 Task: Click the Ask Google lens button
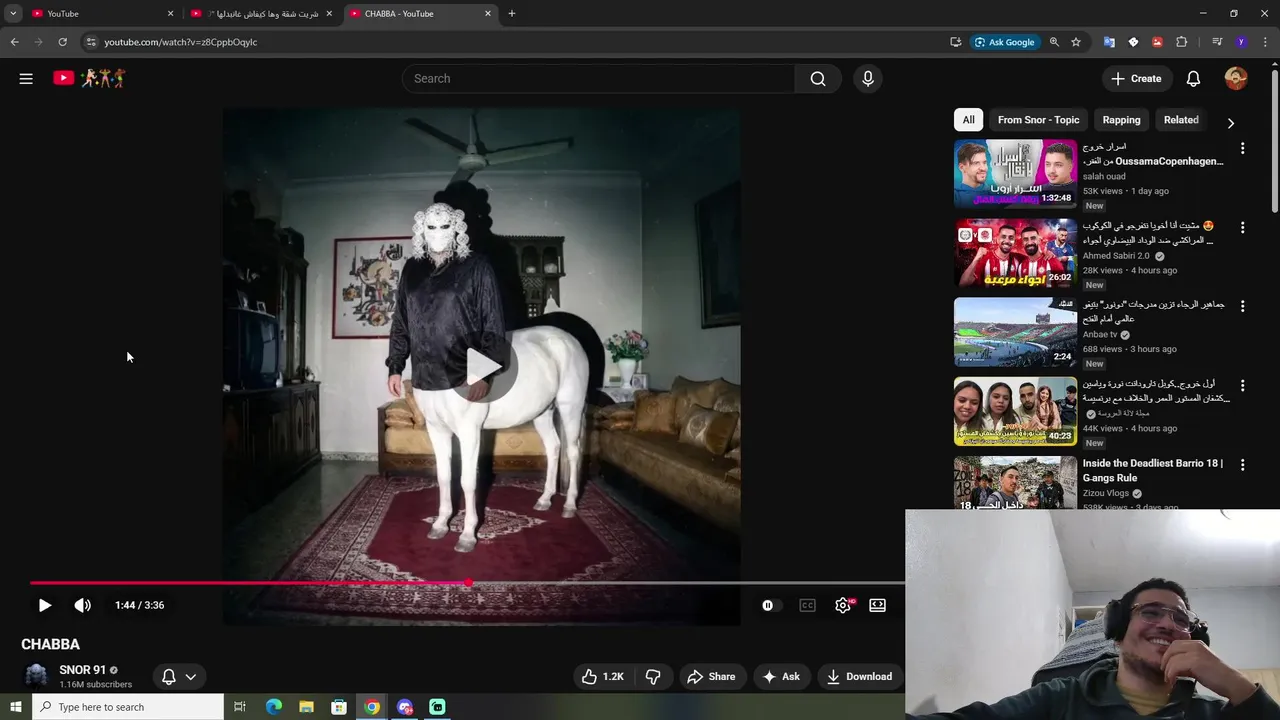pyautogui.click(x=1005, y=42)
